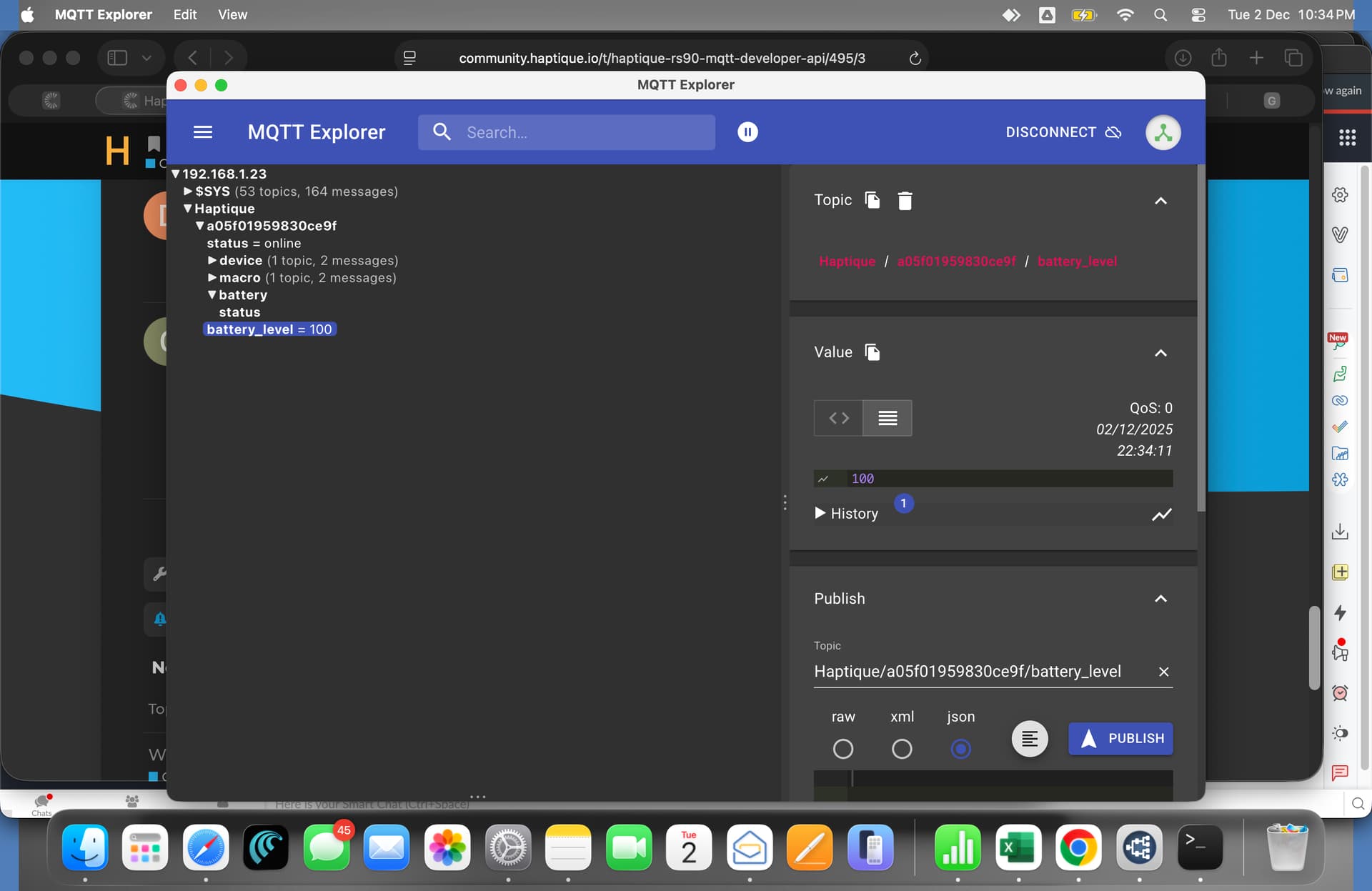Image resolution: width=1372 pixels, height=891 pixels.
Task: Expand the device topic node
Action: point(212,261)
